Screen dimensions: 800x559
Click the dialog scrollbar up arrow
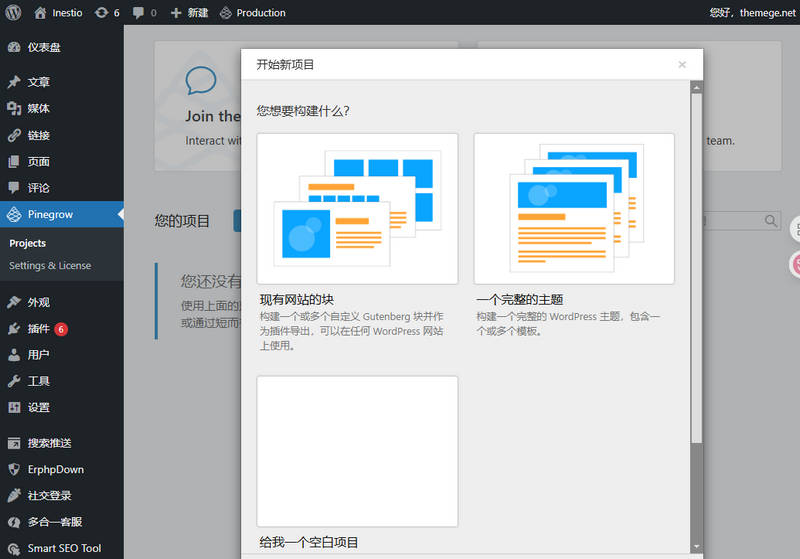tap(696, 87)
